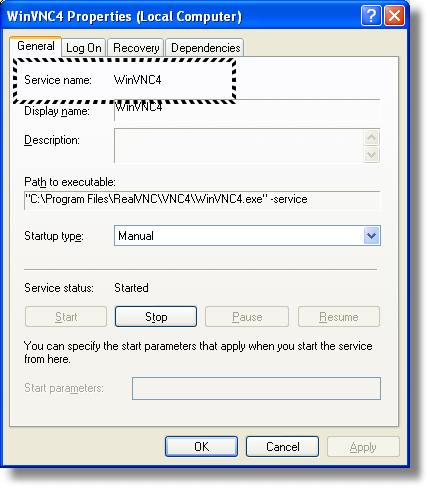This screenshot has width=430, height=488.
Task: Click the Description scroll down arrow
Action: coord(371,154)
